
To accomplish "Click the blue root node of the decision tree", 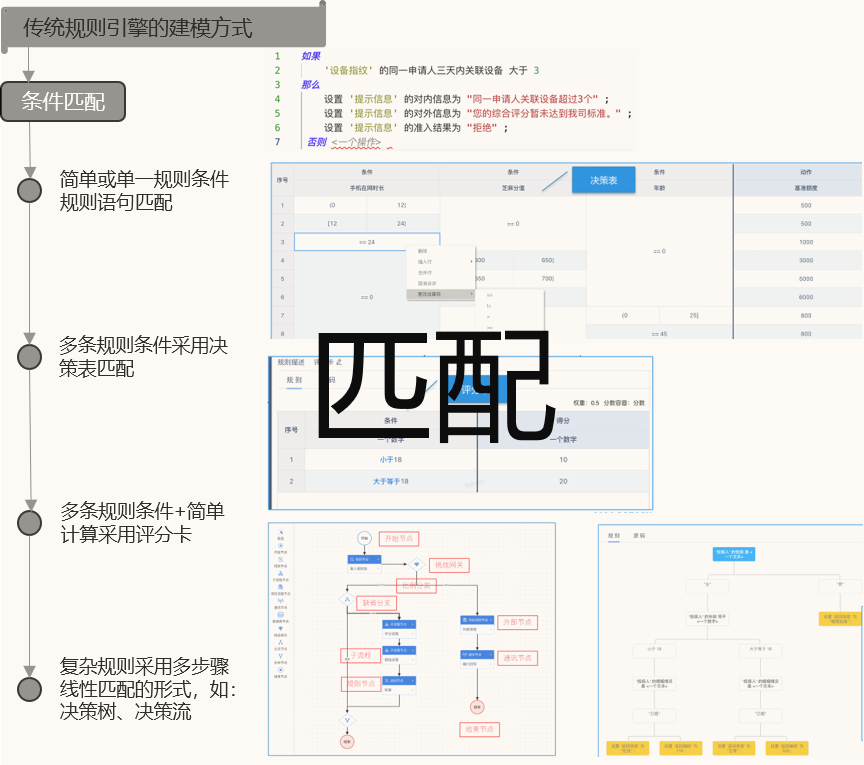I will coord(733,554).
